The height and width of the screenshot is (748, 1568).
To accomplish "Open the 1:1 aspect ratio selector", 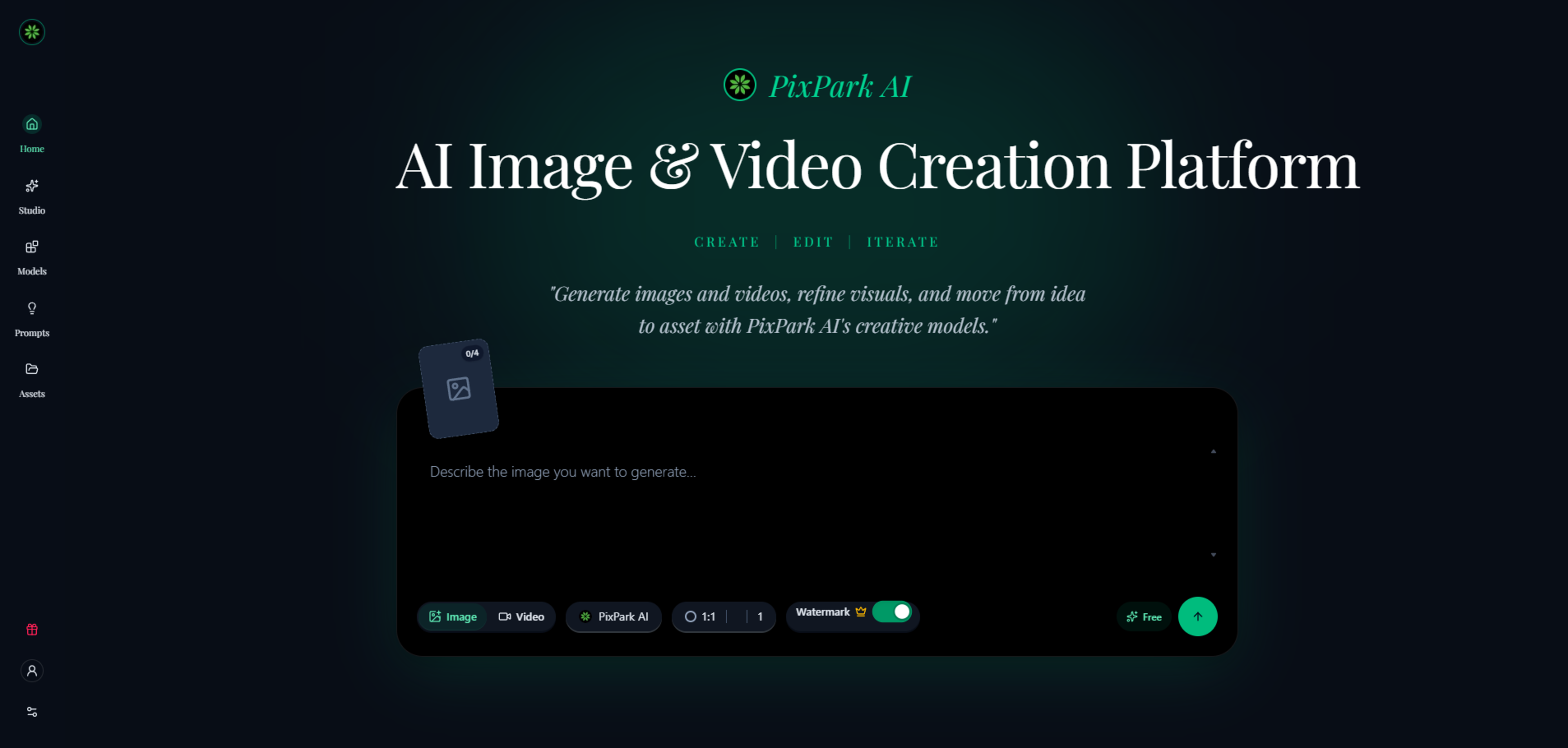I will 700,617.
